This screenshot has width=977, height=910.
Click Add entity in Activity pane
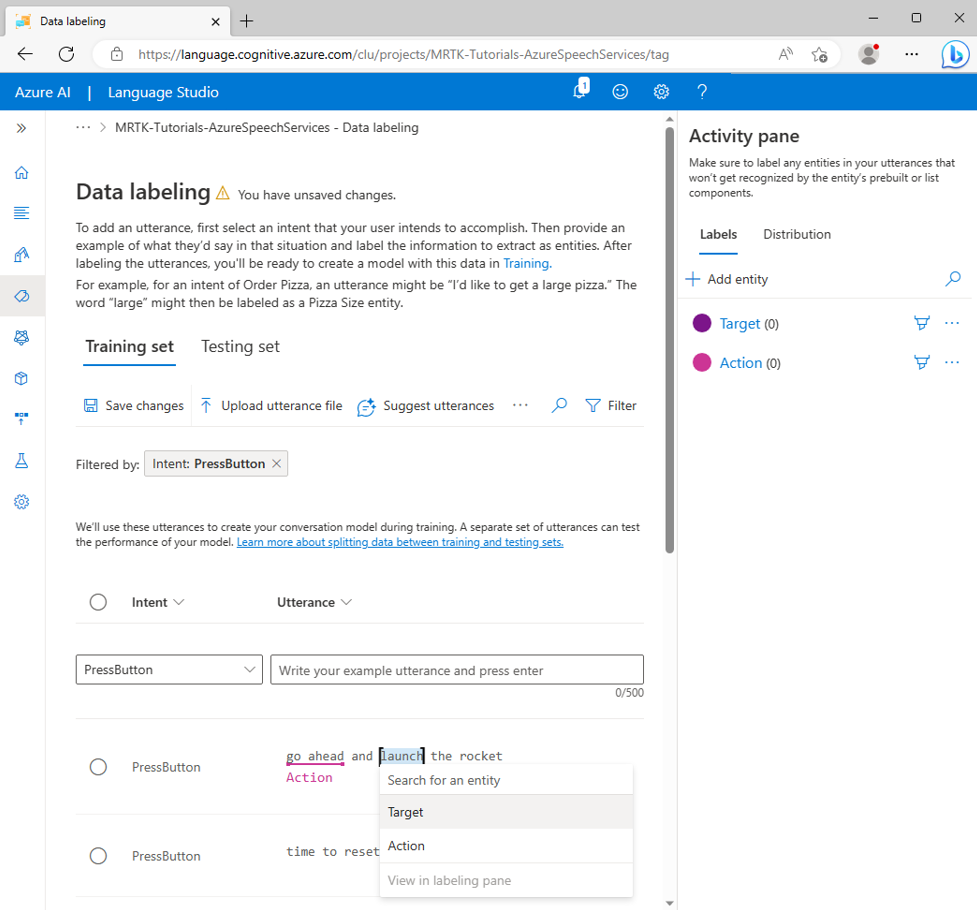[x=727, y=279]
